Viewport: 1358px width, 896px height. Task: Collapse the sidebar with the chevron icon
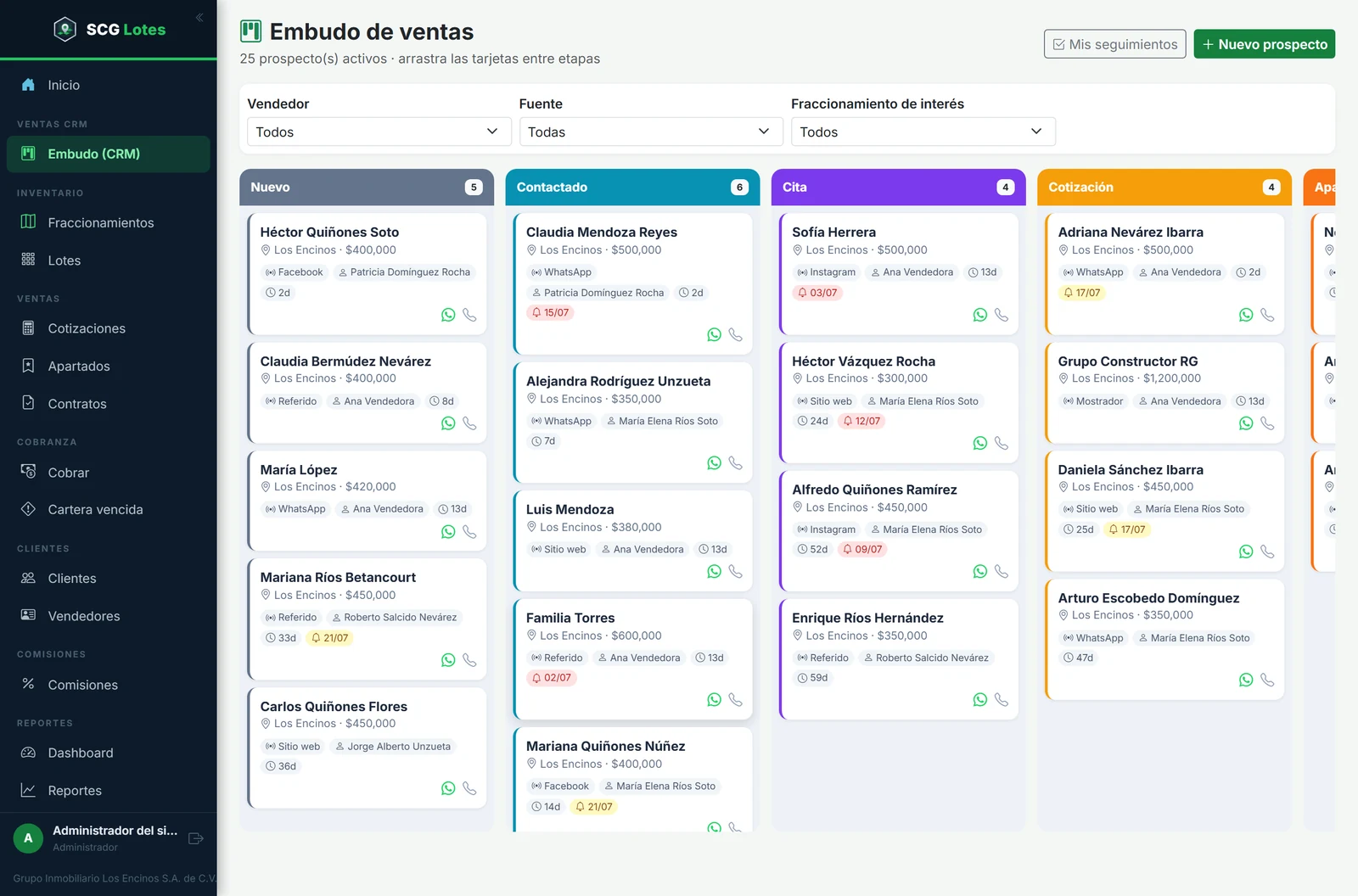199,17
